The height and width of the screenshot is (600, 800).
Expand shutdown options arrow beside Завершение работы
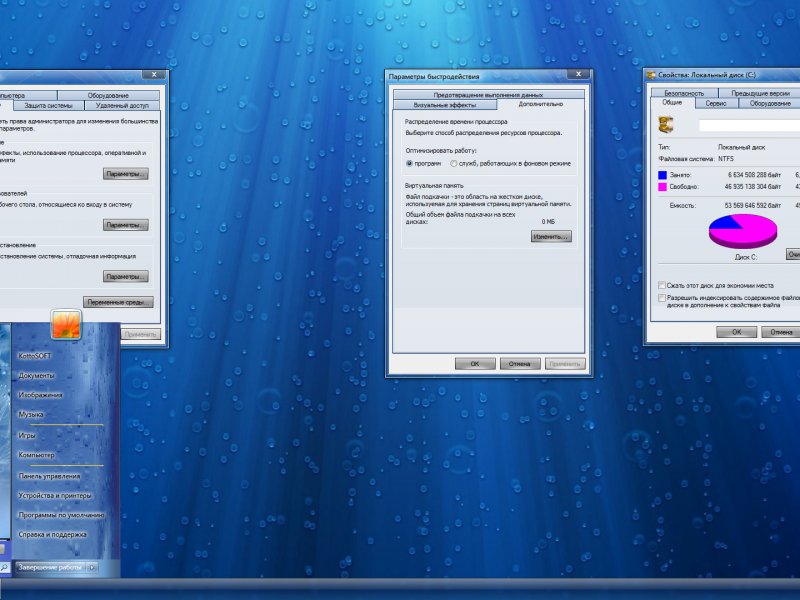[92, 567]
